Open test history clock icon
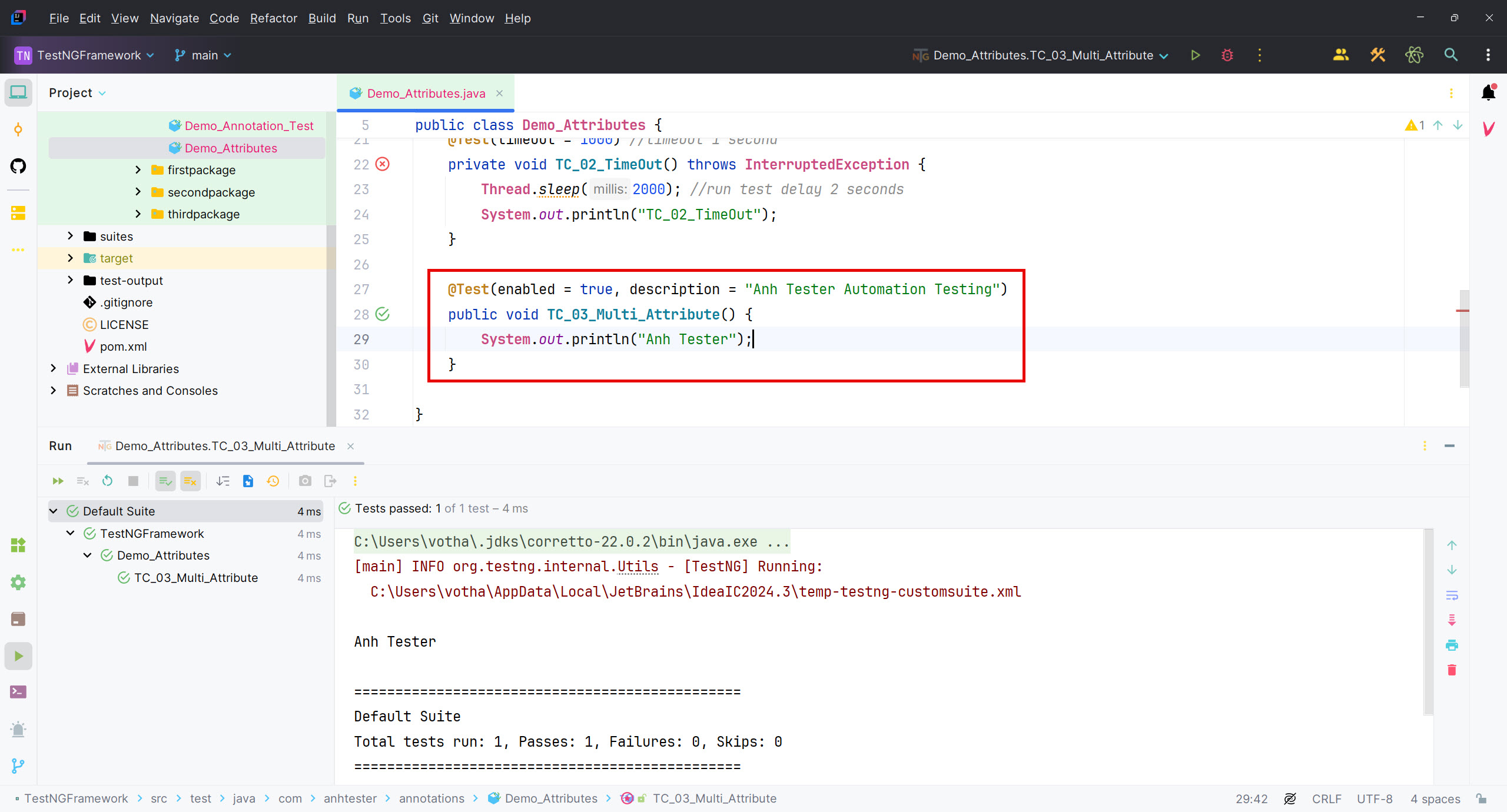The height and width of the screenshot is (812, 1507). click(x=273, y=481)
